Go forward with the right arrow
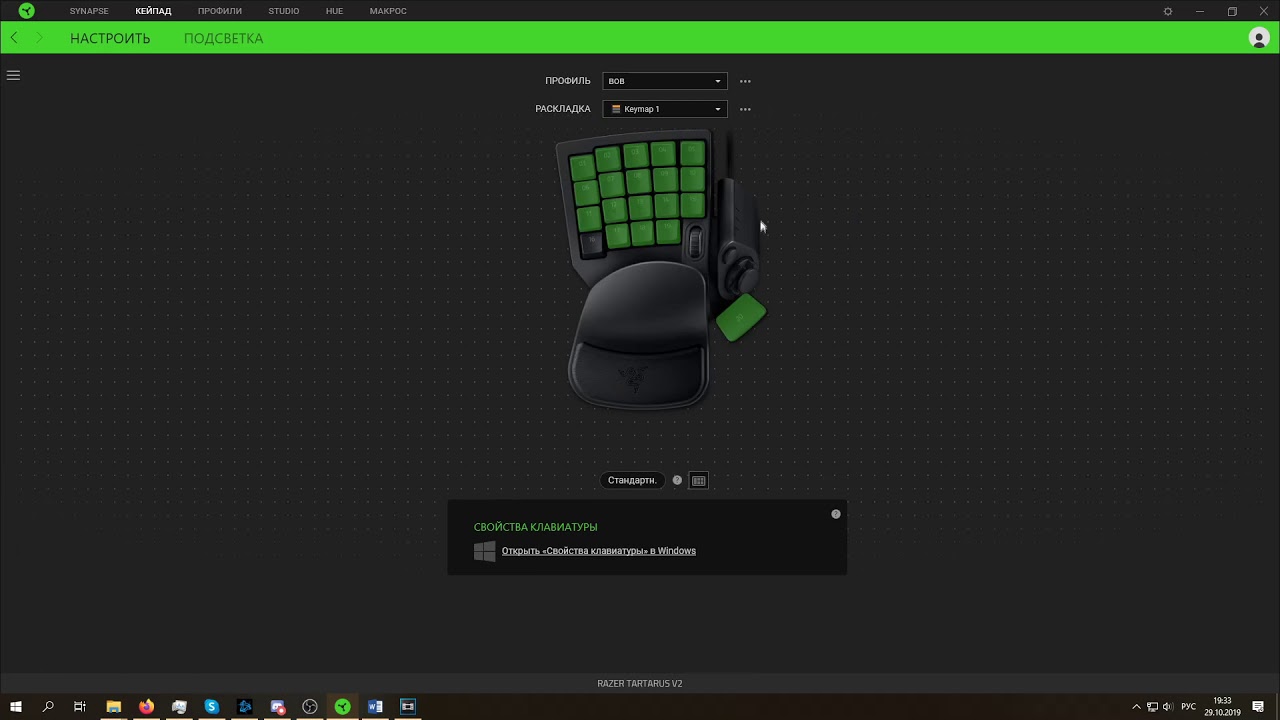The height and width of the screenshot is (720, 1280). point(39,38)
